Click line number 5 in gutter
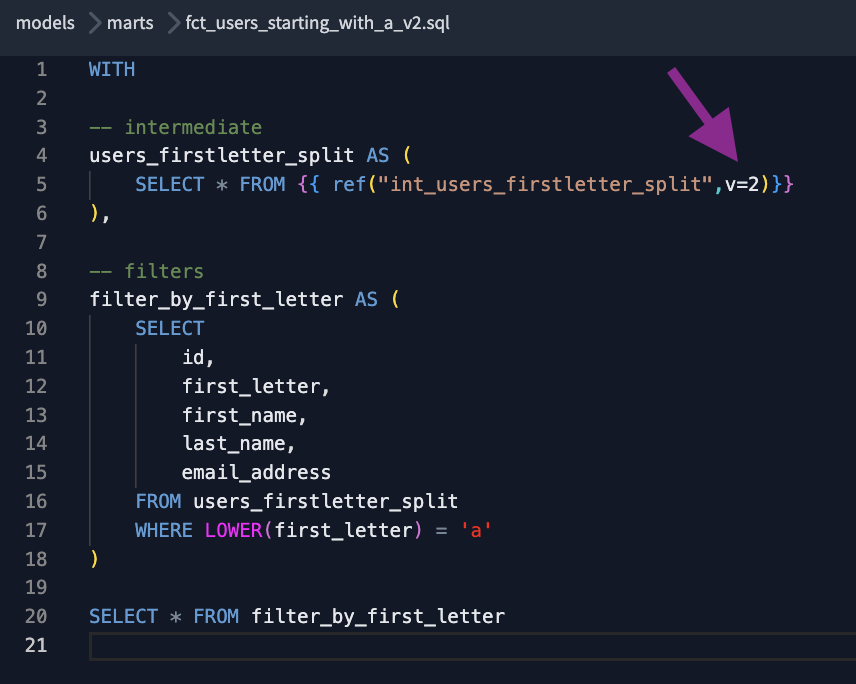The width and height of the screenshot is (856, 684). click(x=41, y=185)
